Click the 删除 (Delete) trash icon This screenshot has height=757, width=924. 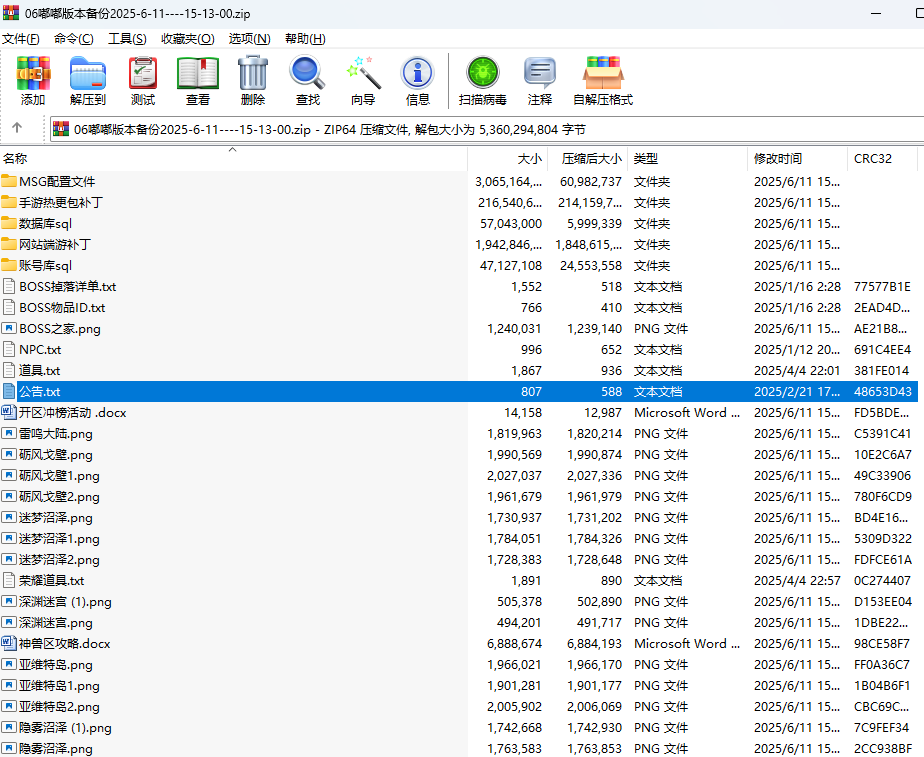(x=253, y=80)
